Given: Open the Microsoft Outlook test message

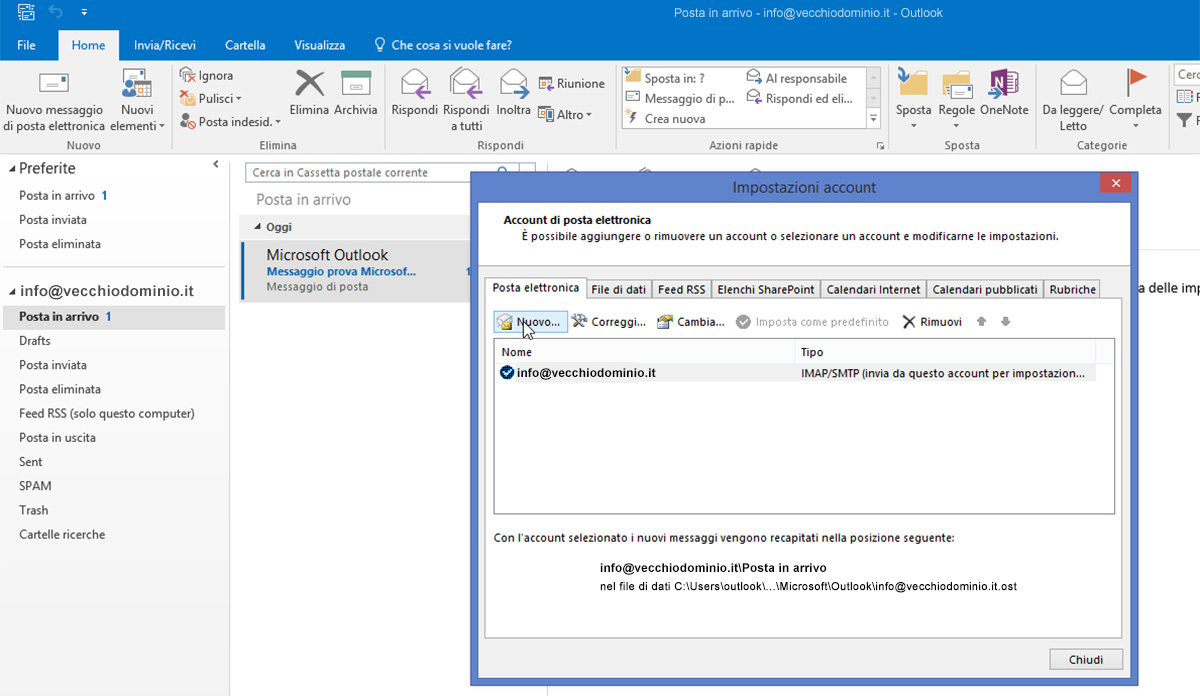Looking at the screenshot, I should pos(357,270).
